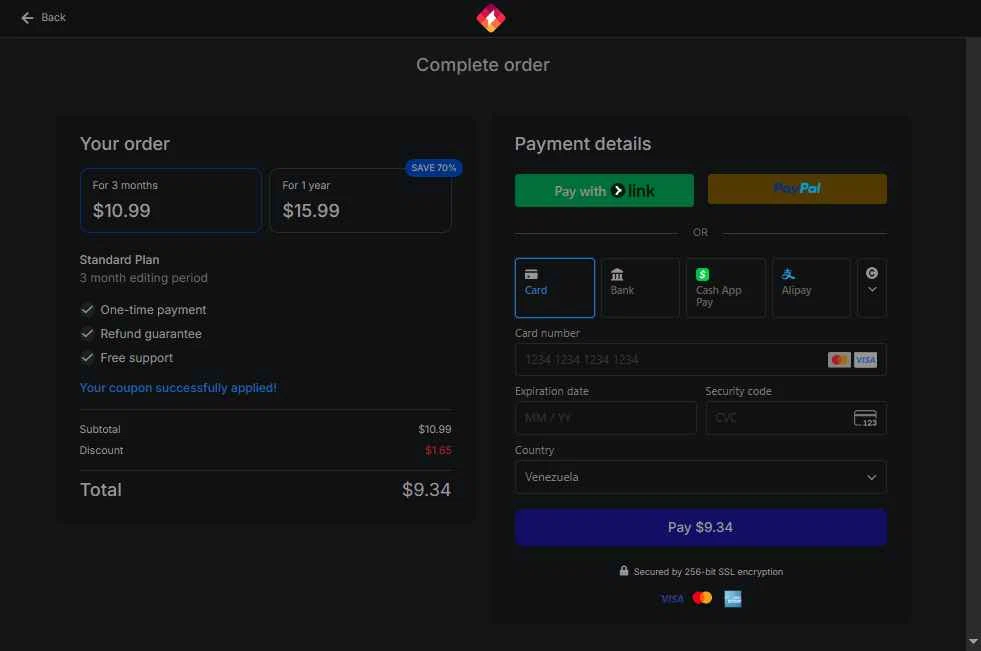981x651 pixels.
Task: Select the For 1 year $15.99 plan
Action: tap(360, 200)
